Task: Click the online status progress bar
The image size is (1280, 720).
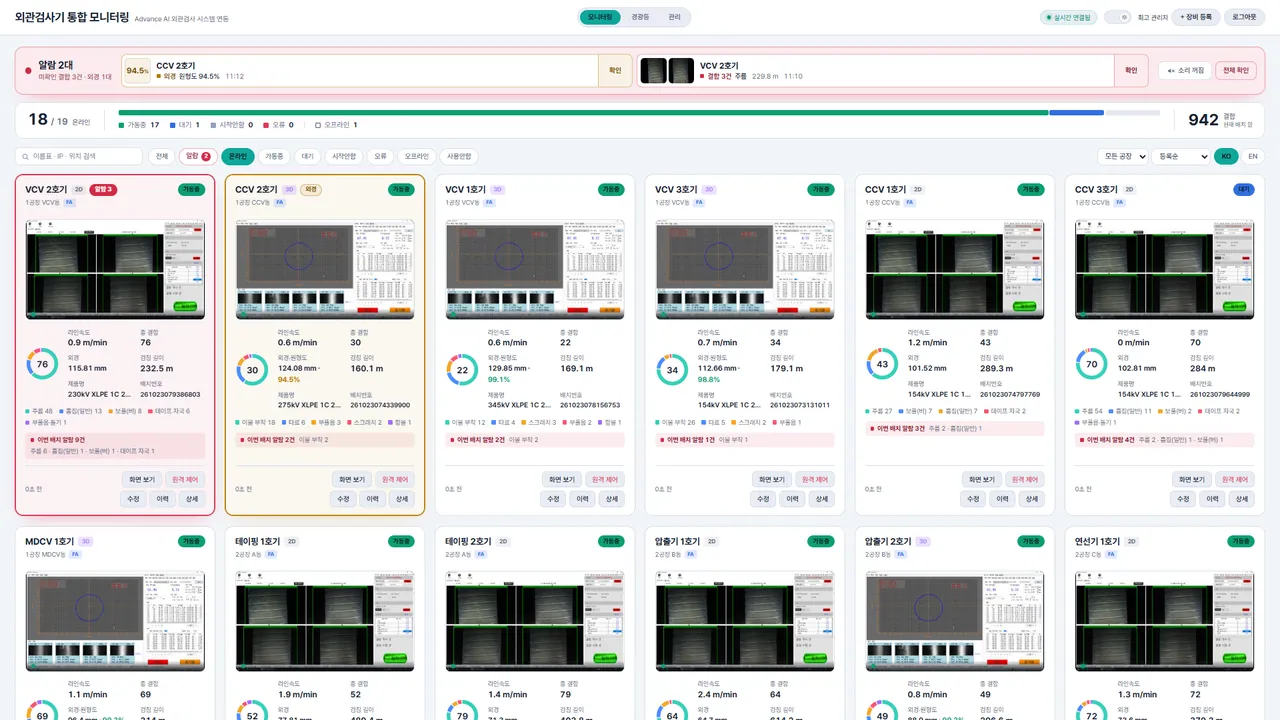Action: coord(640,113)
